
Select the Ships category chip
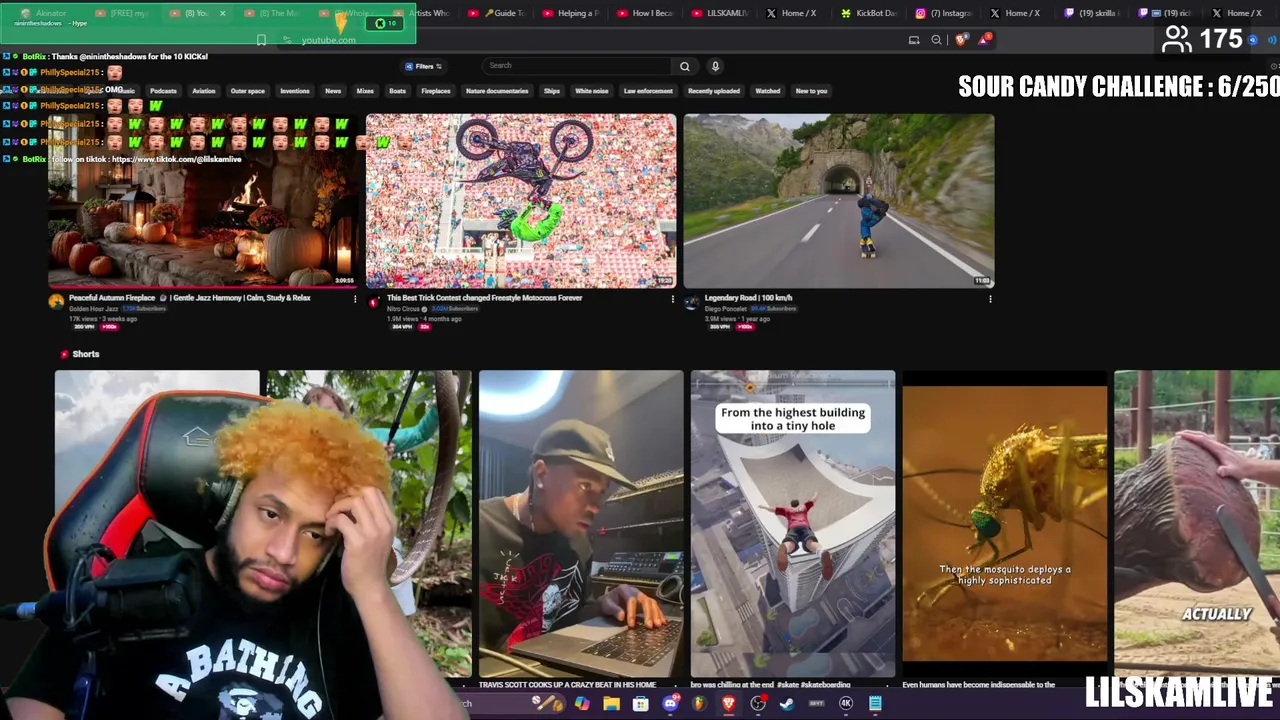click(x=552, y=91)
